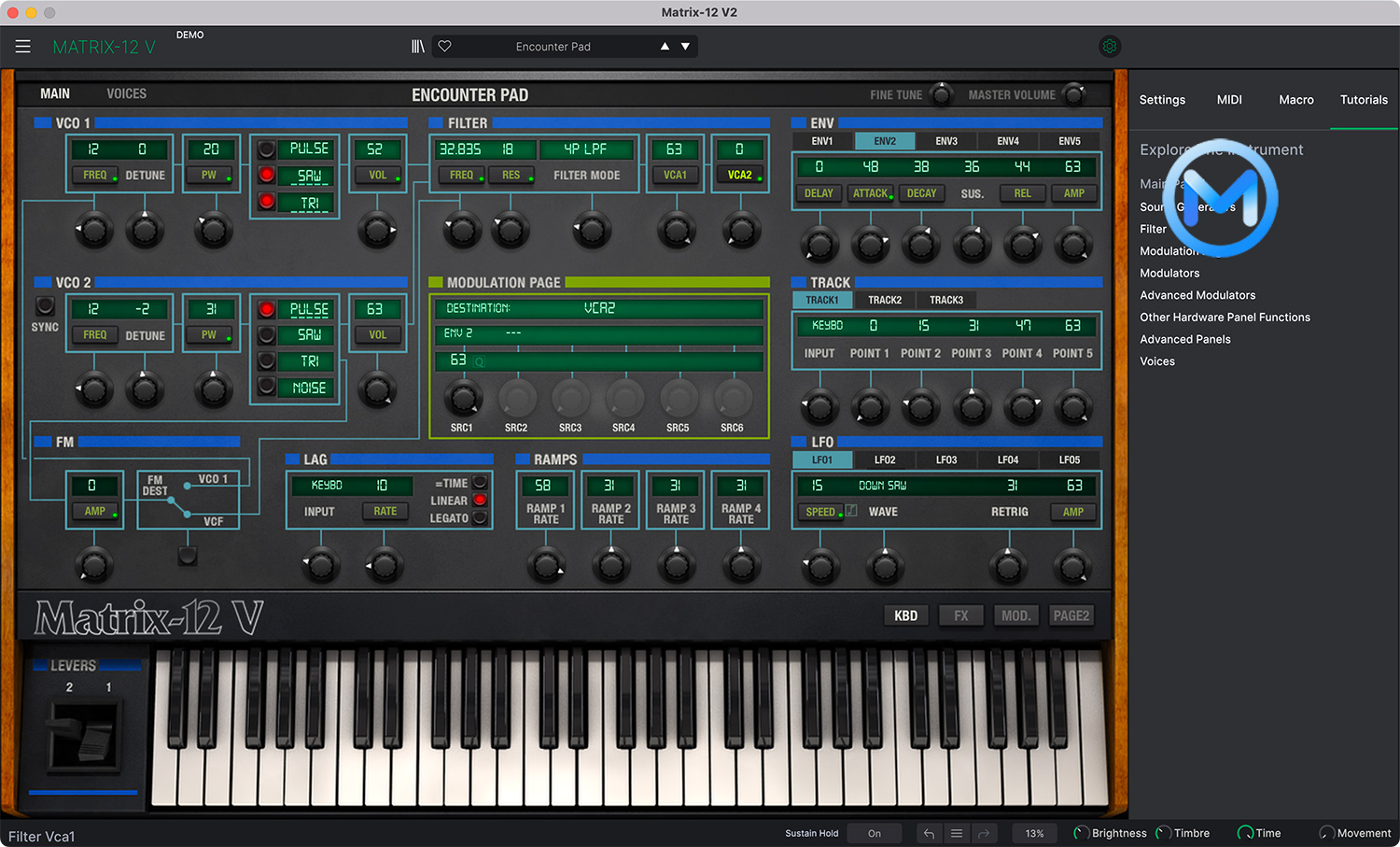Switch to the MIDI tab
Screen dimensions: 1400x847
pos(1229,100)
